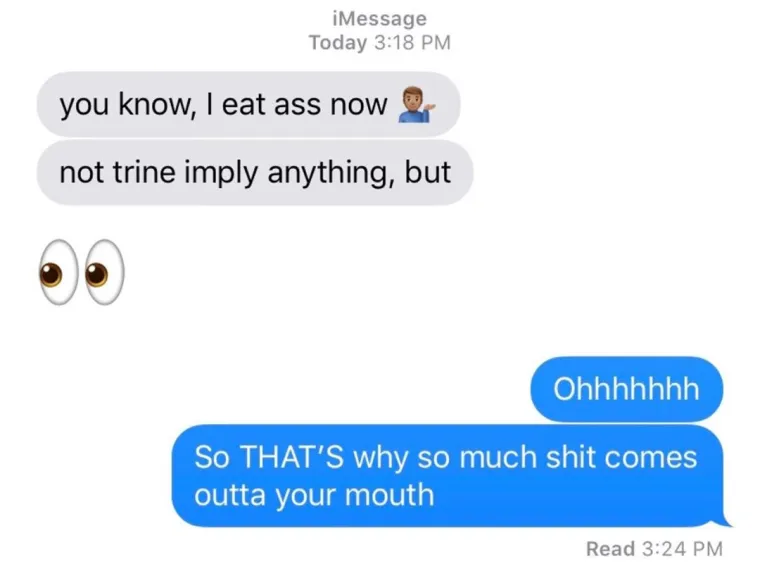760x576 pixels.
Task: Click "outta your mouth" text line
Action: pos(314,495)
